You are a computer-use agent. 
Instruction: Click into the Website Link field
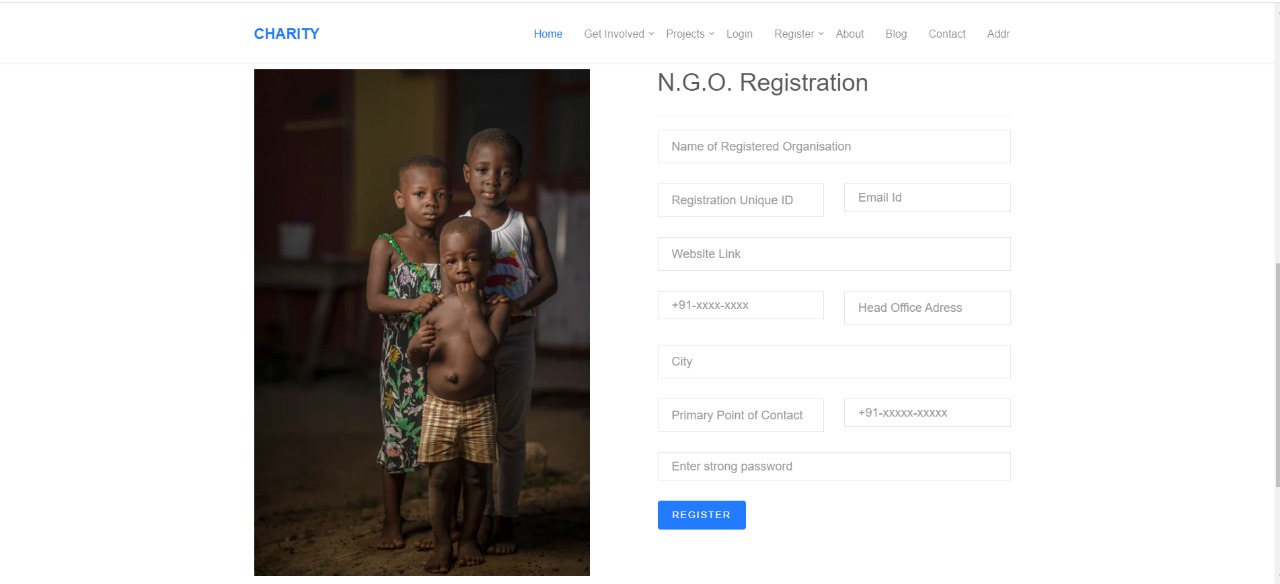834,254
